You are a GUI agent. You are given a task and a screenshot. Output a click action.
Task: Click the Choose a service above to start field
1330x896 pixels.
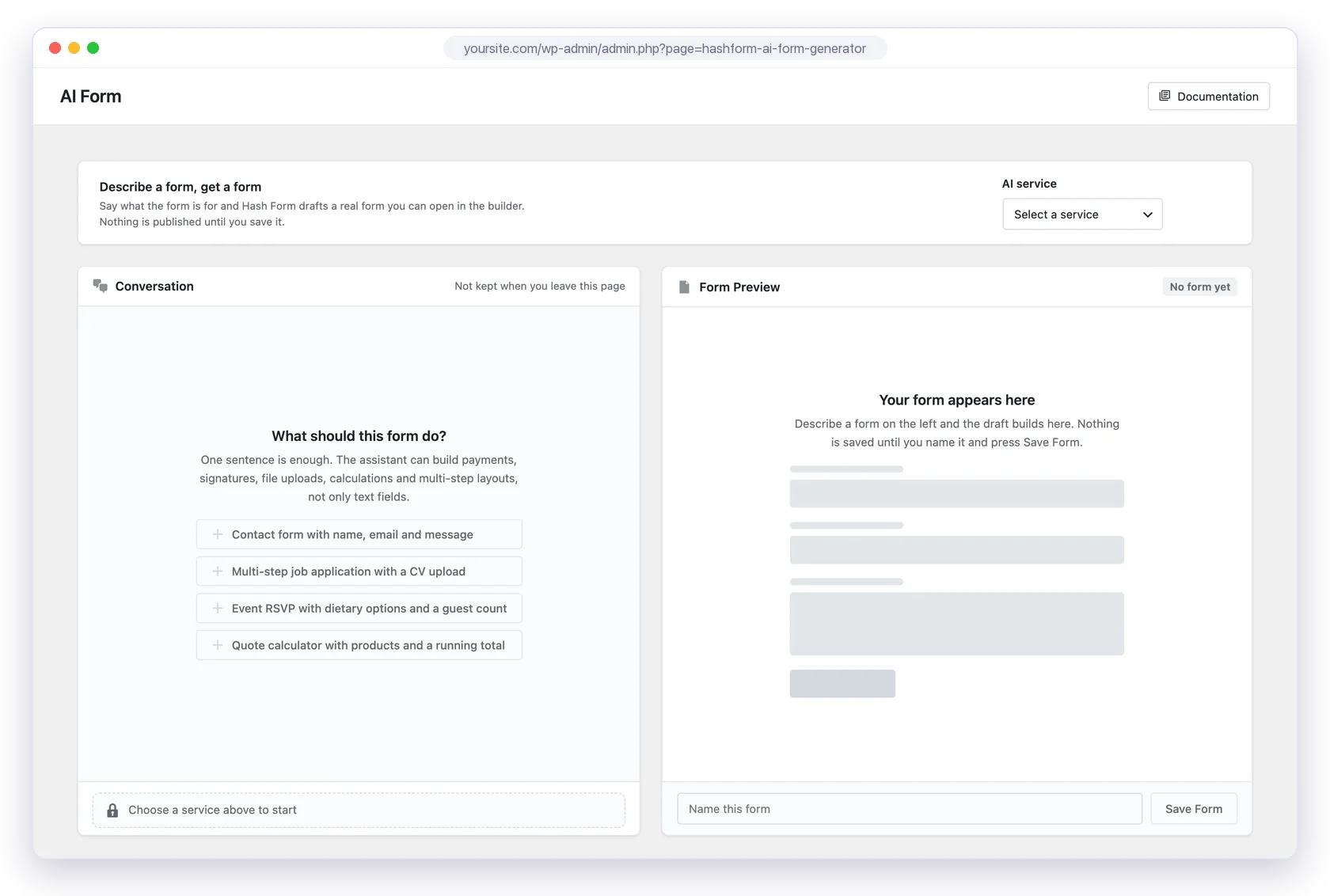point(359,811)
